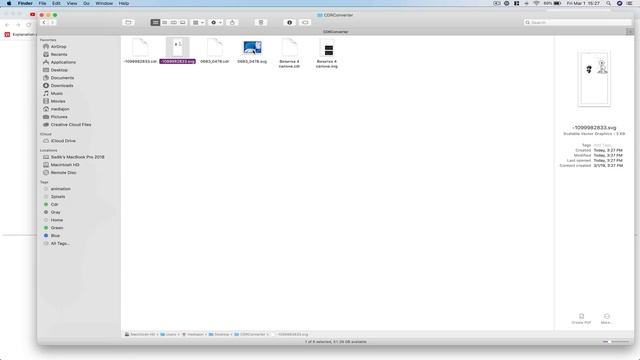Open the Help menu
640x360 pixels.
coord(124,3)
